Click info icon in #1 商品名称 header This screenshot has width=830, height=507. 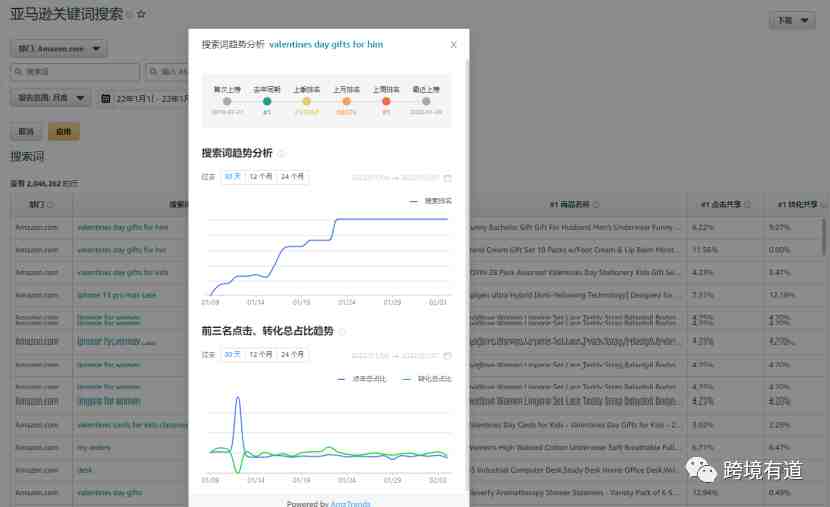(596, 205)
